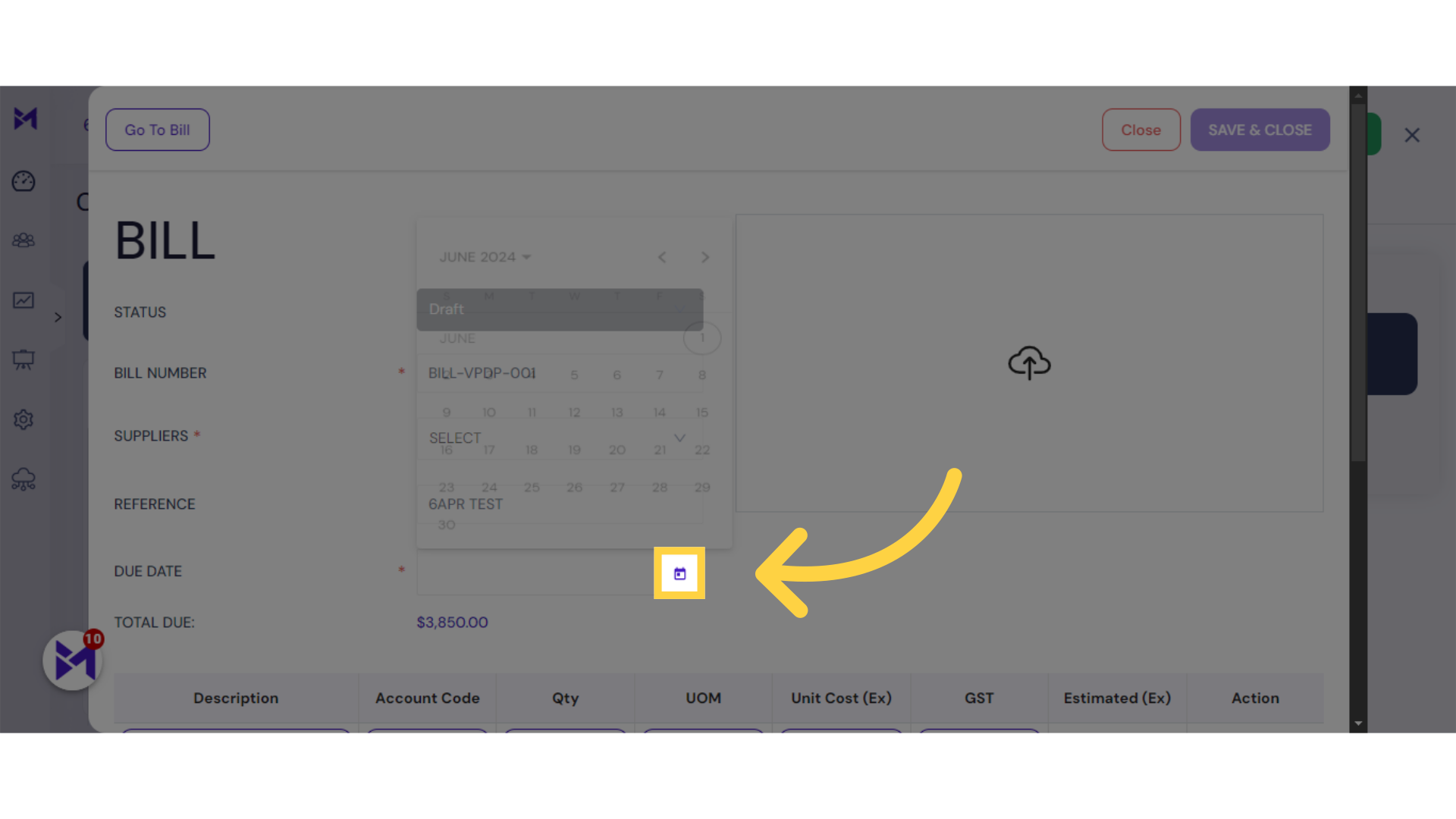Expand the June 2024 month picker

485,256
